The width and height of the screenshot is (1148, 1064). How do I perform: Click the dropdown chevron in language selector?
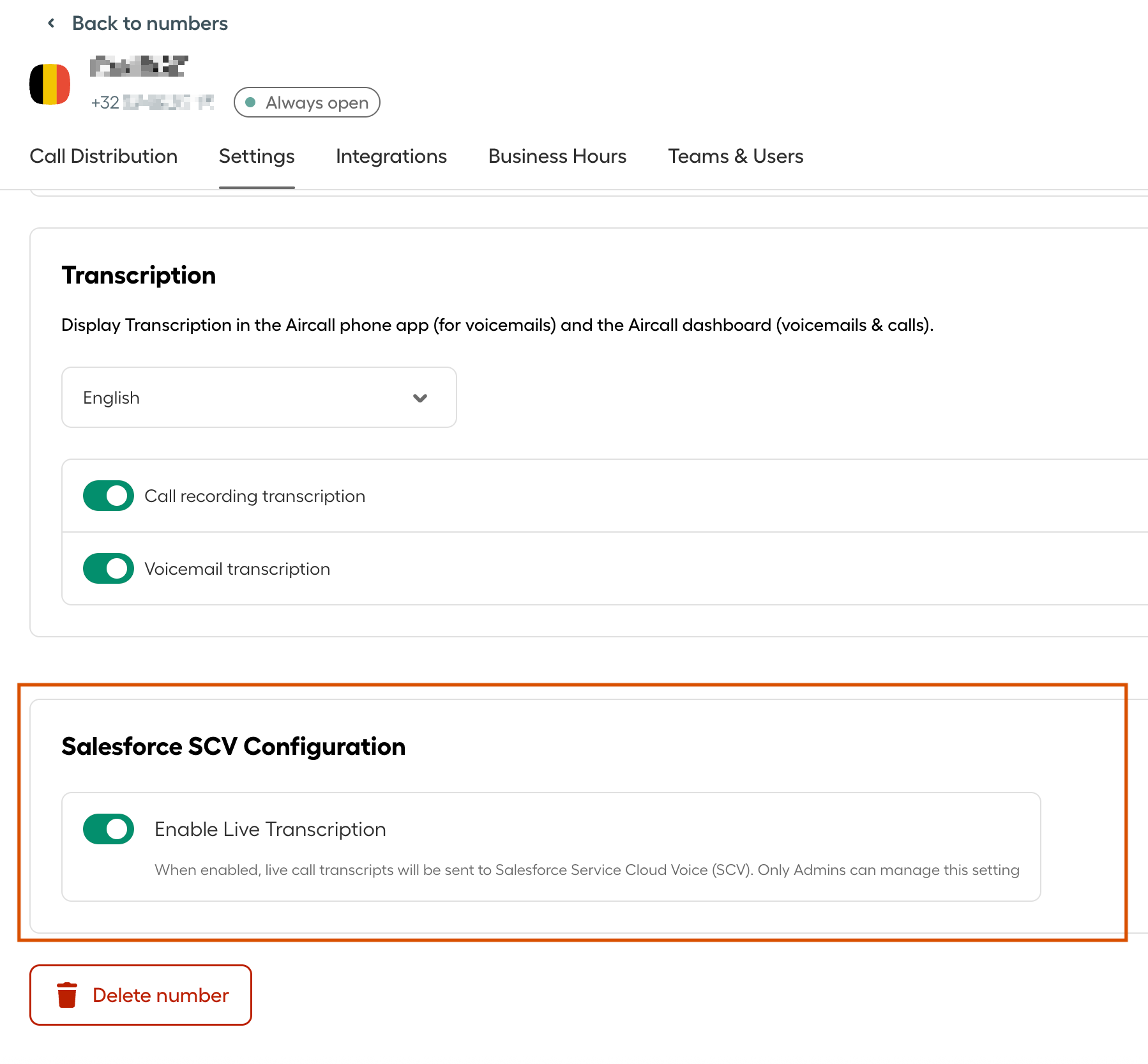coord(420,398)
